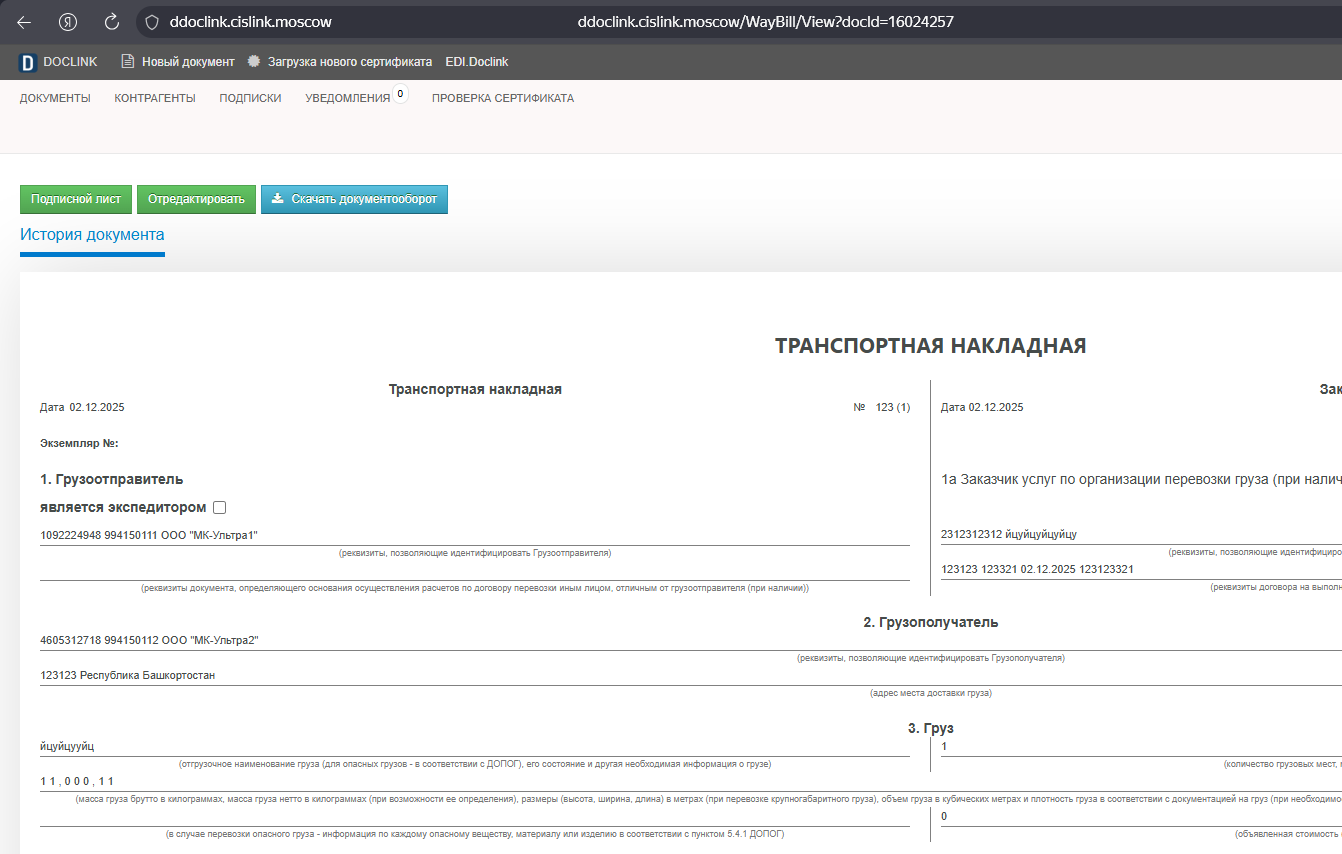Reload the page with the refresh icon
The height and width of the screenshot is (854, 1342).
point(112,21)
